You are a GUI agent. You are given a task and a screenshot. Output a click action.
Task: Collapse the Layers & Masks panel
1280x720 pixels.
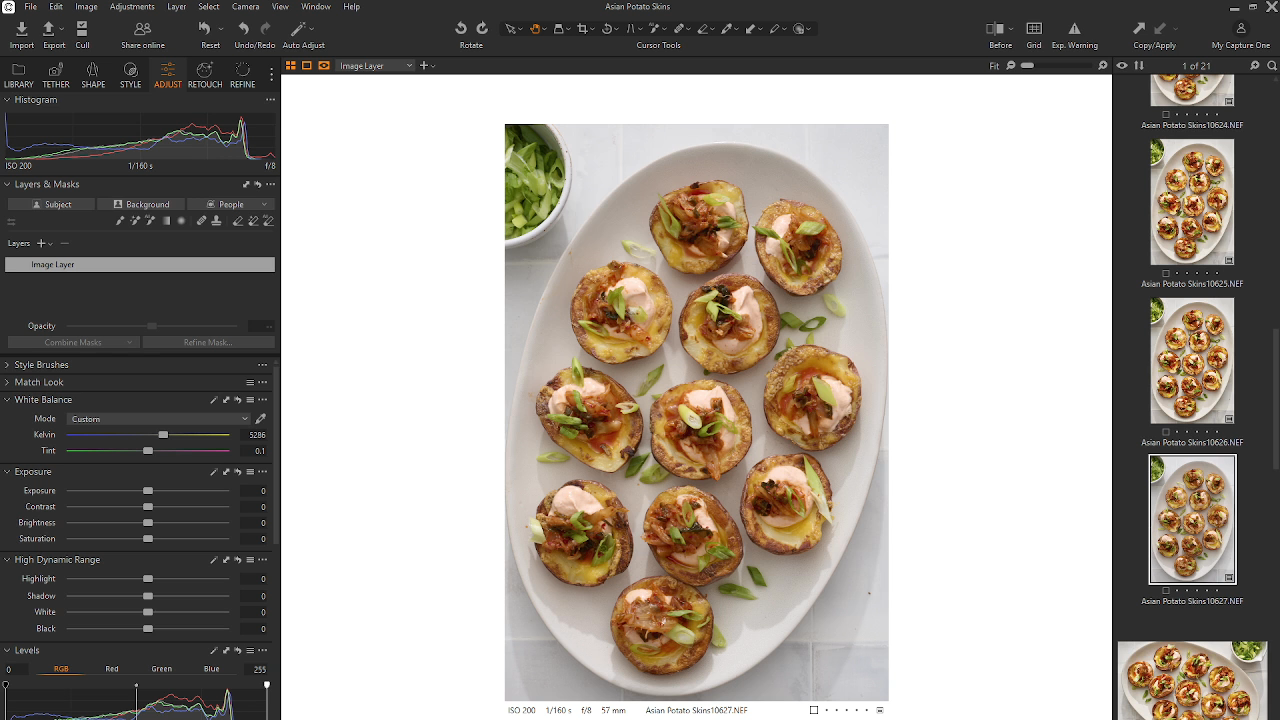7,184
